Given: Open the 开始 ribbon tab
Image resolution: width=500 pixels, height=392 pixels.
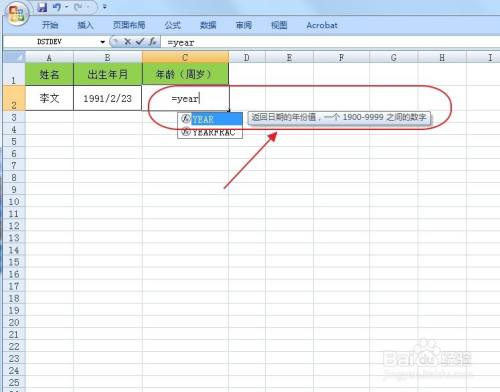Looking at the screenshot, I should click(50, 25).
